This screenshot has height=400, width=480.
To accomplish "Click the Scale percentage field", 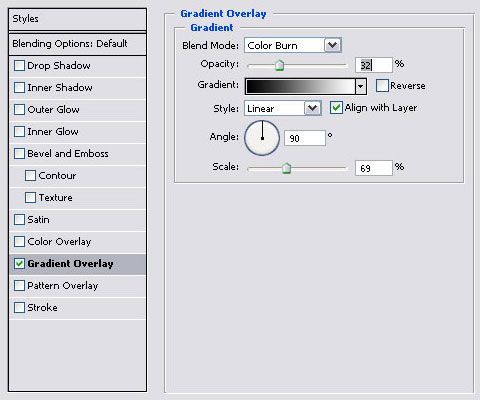I will point(374,168).
